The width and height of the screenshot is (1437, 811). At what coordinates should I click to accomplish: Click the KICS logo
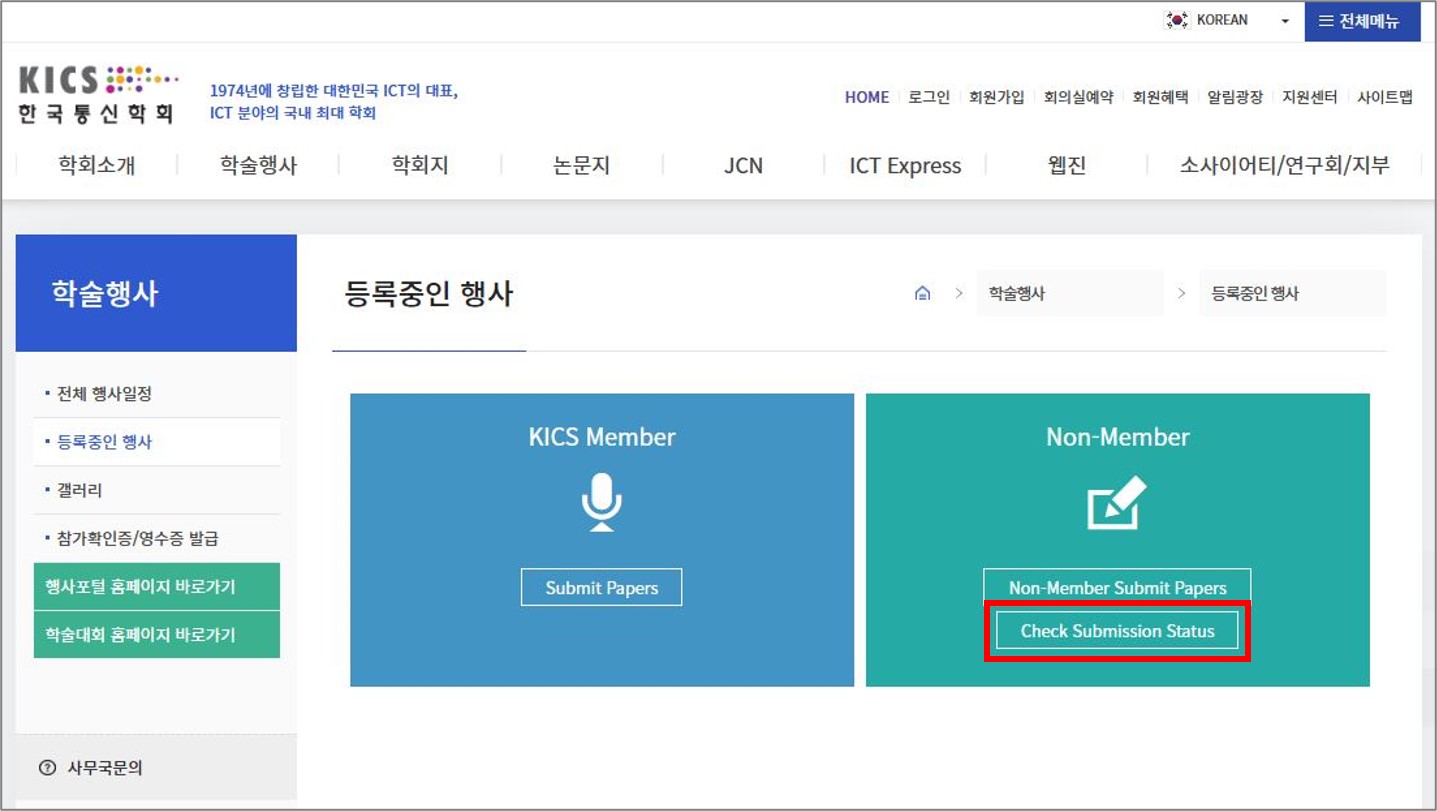[x=98, y=95]
